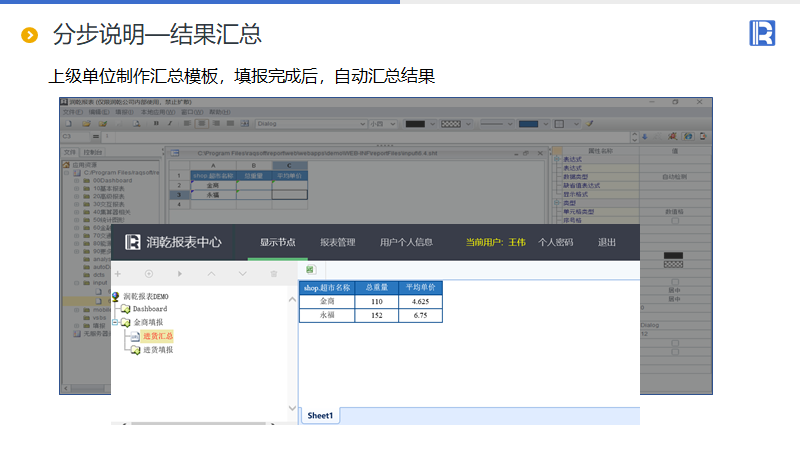
Task: Select the 进货填报 tree node
Action: (156, 350)
